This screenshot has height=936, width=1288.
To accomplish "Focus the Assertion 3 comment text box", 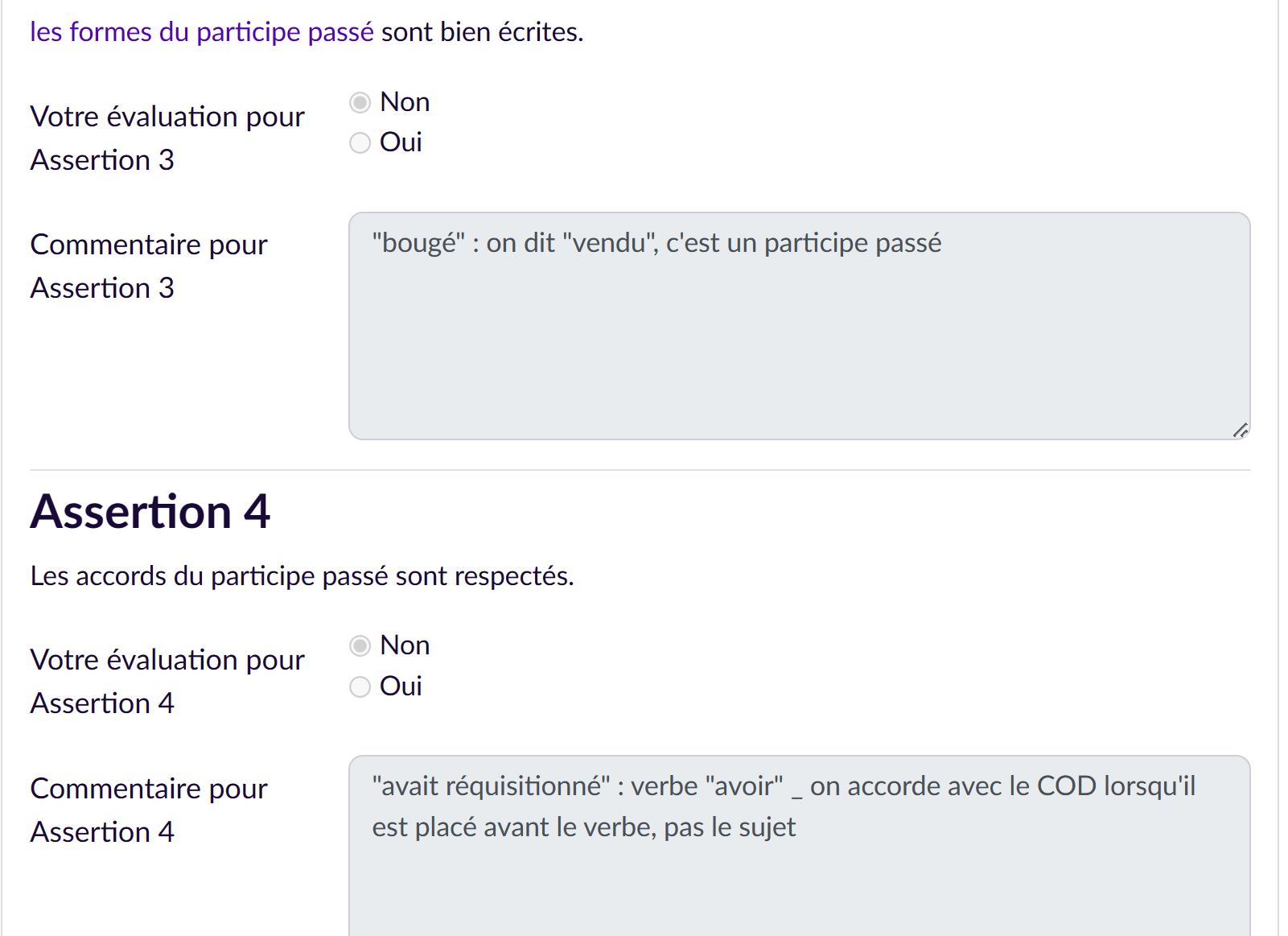I will coord(798,338).
